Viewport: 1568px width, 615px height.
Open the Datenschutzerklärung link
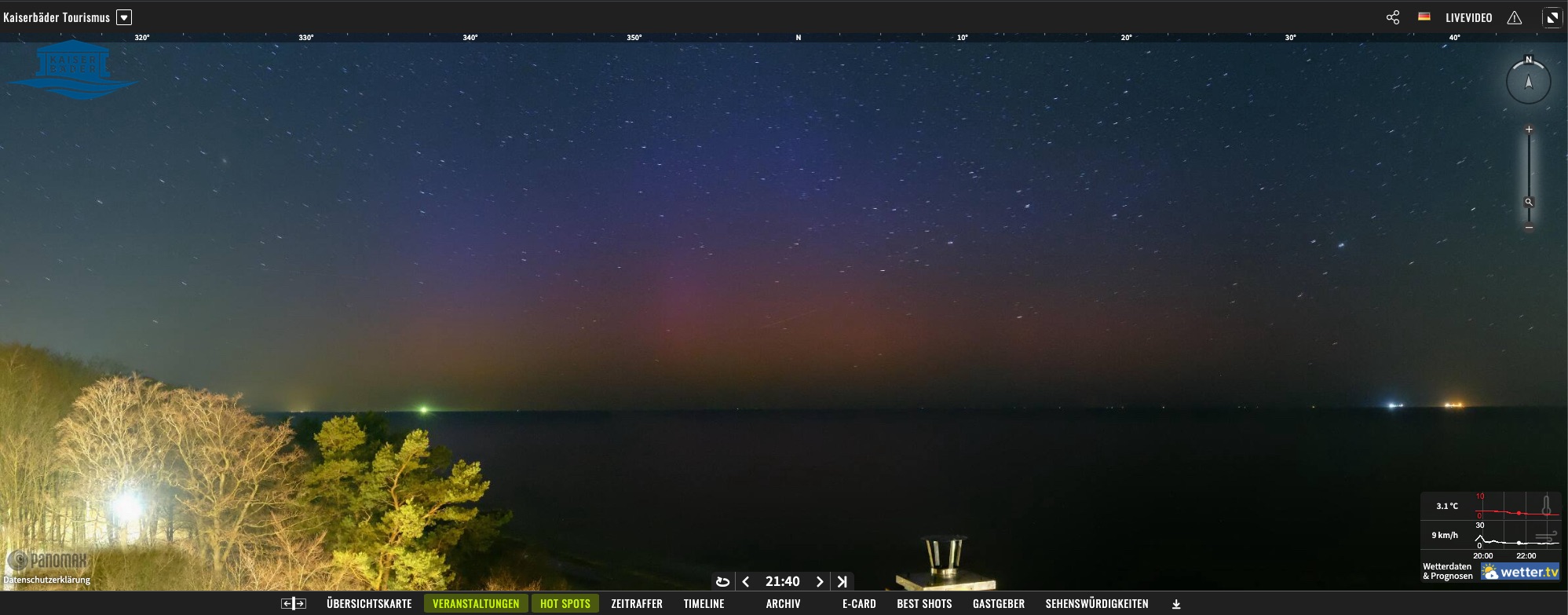[x=46, y=580]
